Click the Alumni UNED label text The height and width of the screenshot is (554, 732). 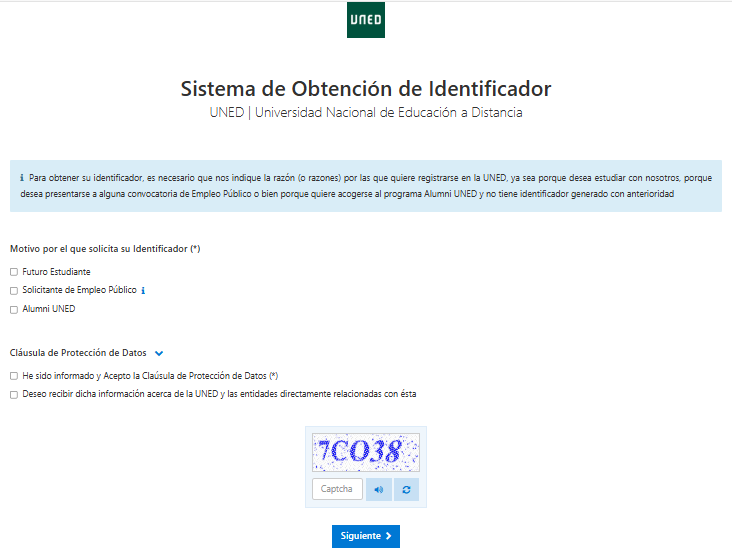coord(49,309)
